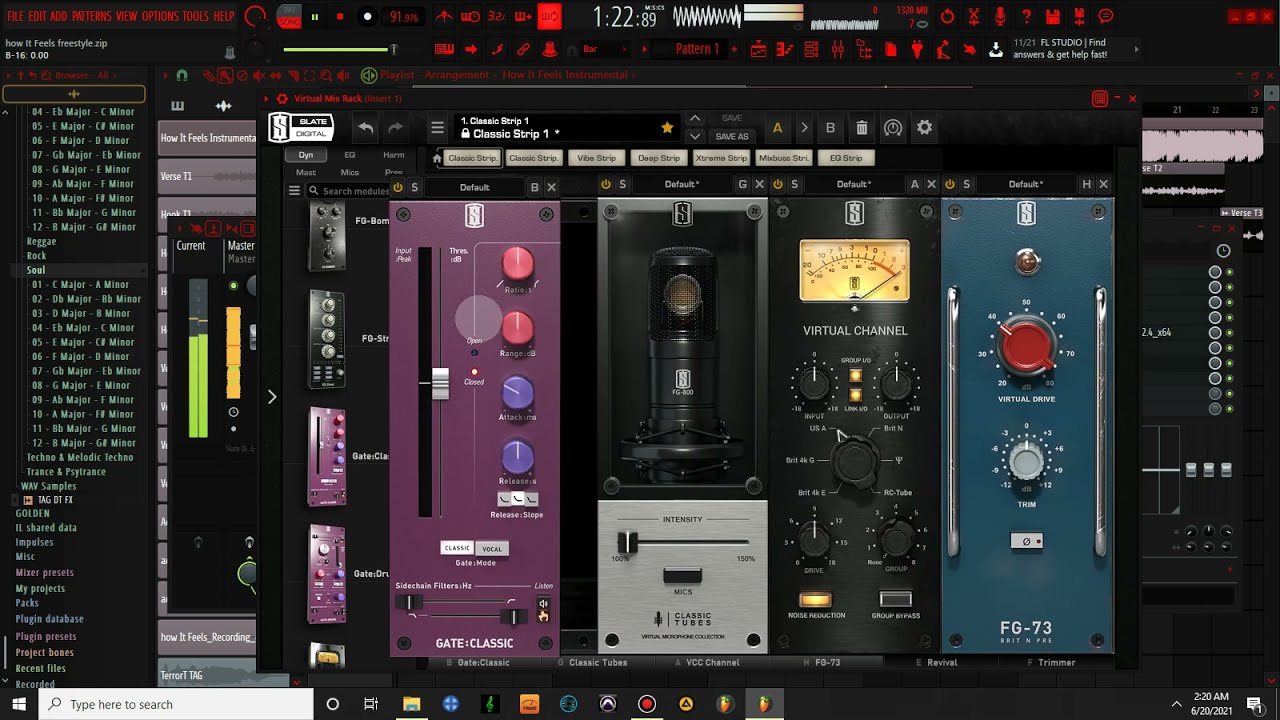Screen dimensions: 1280x720
Task: Select Vibe Strip preset tab
Action: (597, 158)
